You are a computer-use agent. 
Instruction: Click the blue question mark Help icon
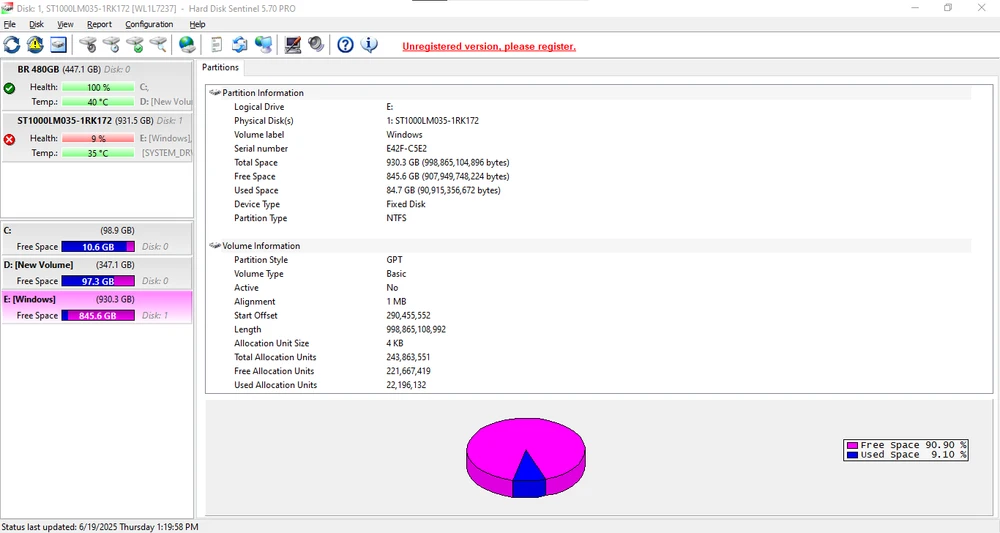[345, 45]
